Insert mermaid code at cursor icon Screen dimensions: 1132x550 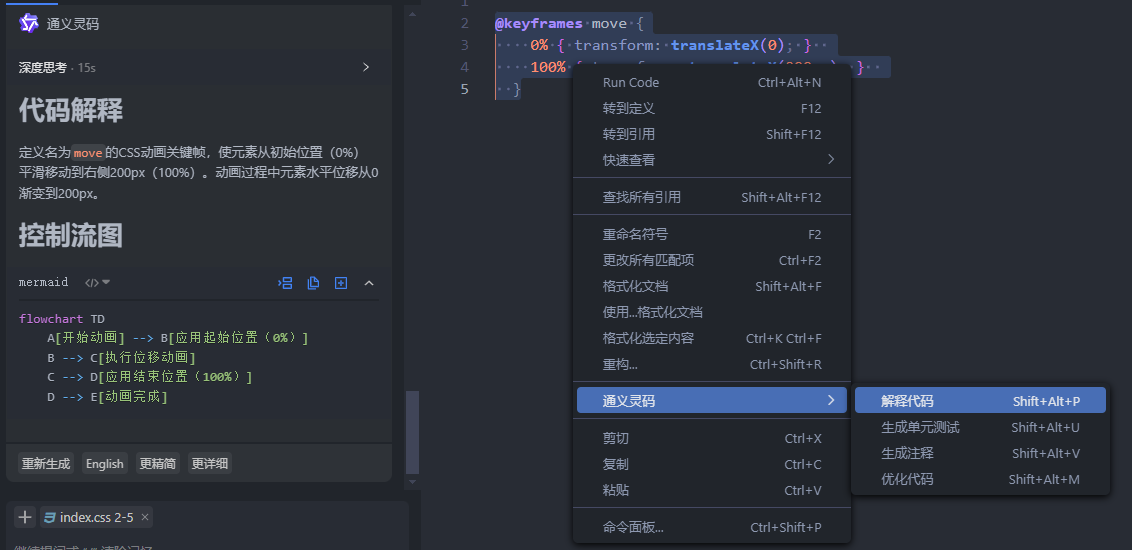coord(285,283)
